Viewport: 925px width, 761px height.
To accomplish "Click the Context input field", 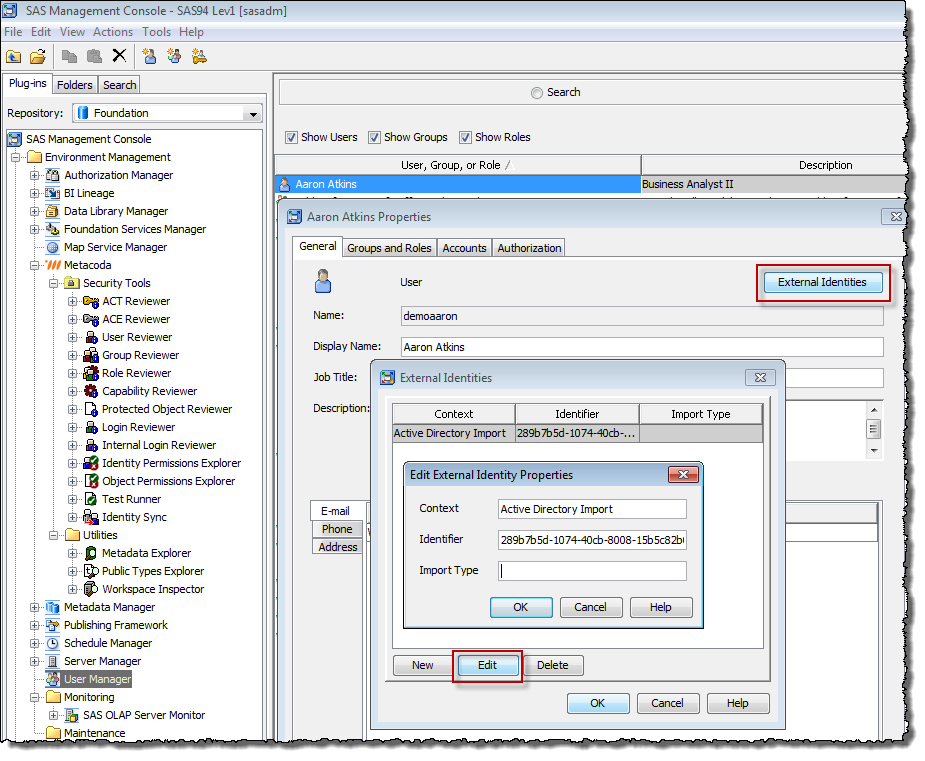I will point(592,509).
